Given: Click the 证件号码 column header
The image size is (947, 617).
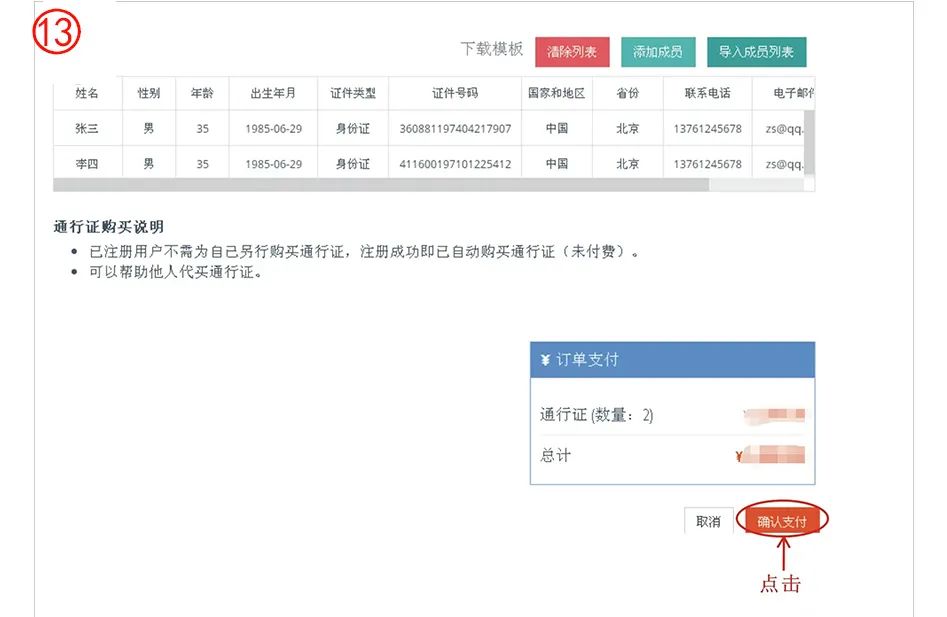Looking at the screenshot, I should click(x=455, y=93).
